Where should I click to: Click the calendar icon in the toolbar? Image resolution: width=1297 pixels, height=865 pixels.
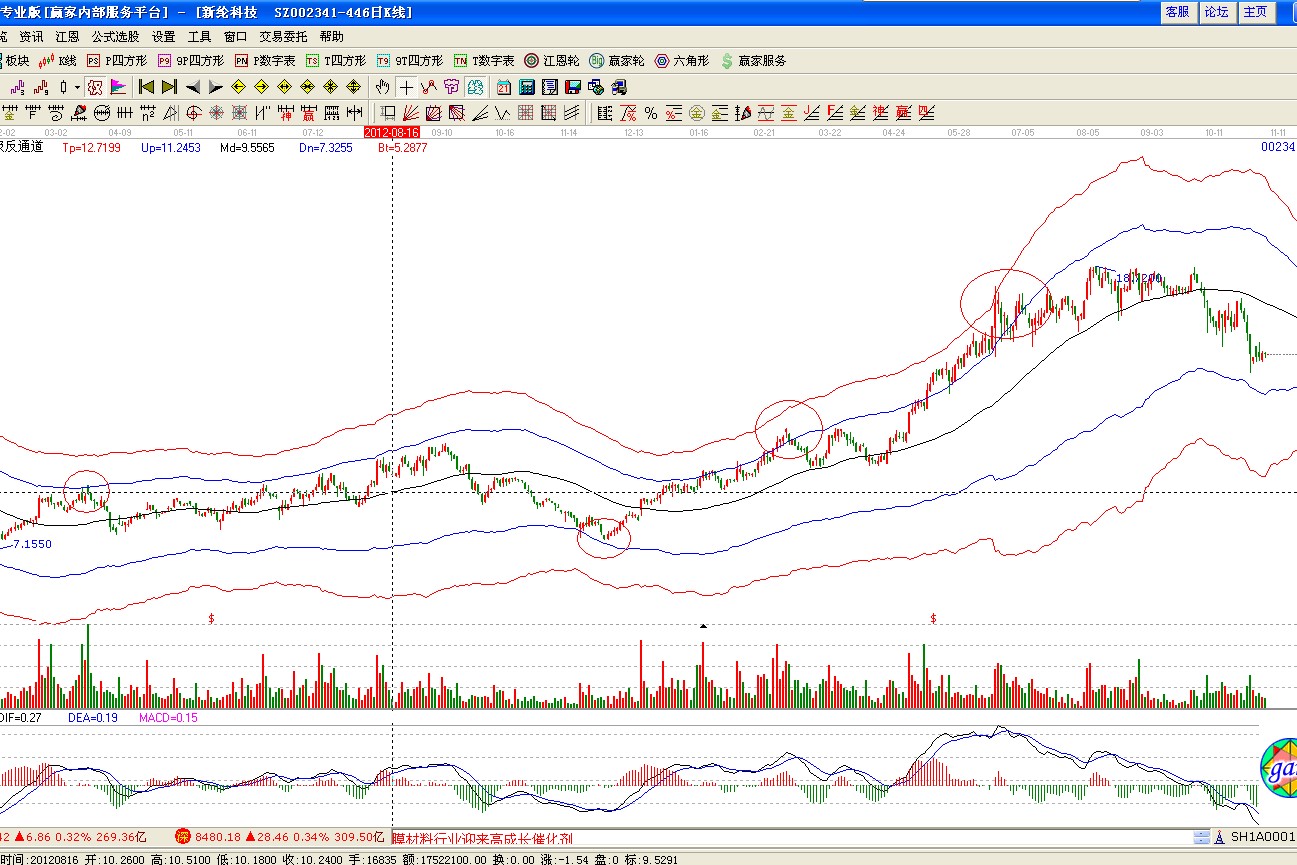click(x=503, y=87)
